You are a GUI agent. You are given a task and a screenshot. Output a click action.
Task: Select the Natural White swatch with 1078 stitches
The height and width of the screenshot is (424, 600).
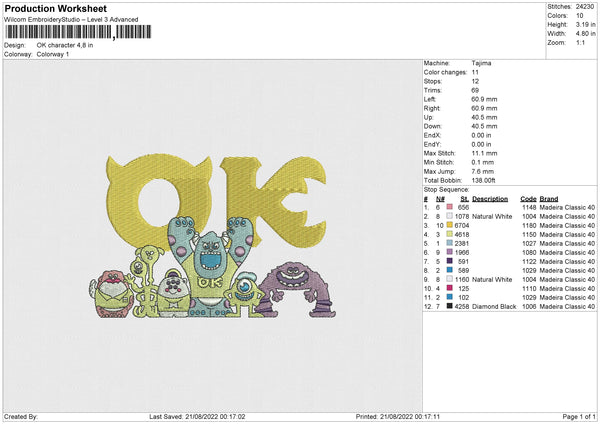tap(450, 216)
